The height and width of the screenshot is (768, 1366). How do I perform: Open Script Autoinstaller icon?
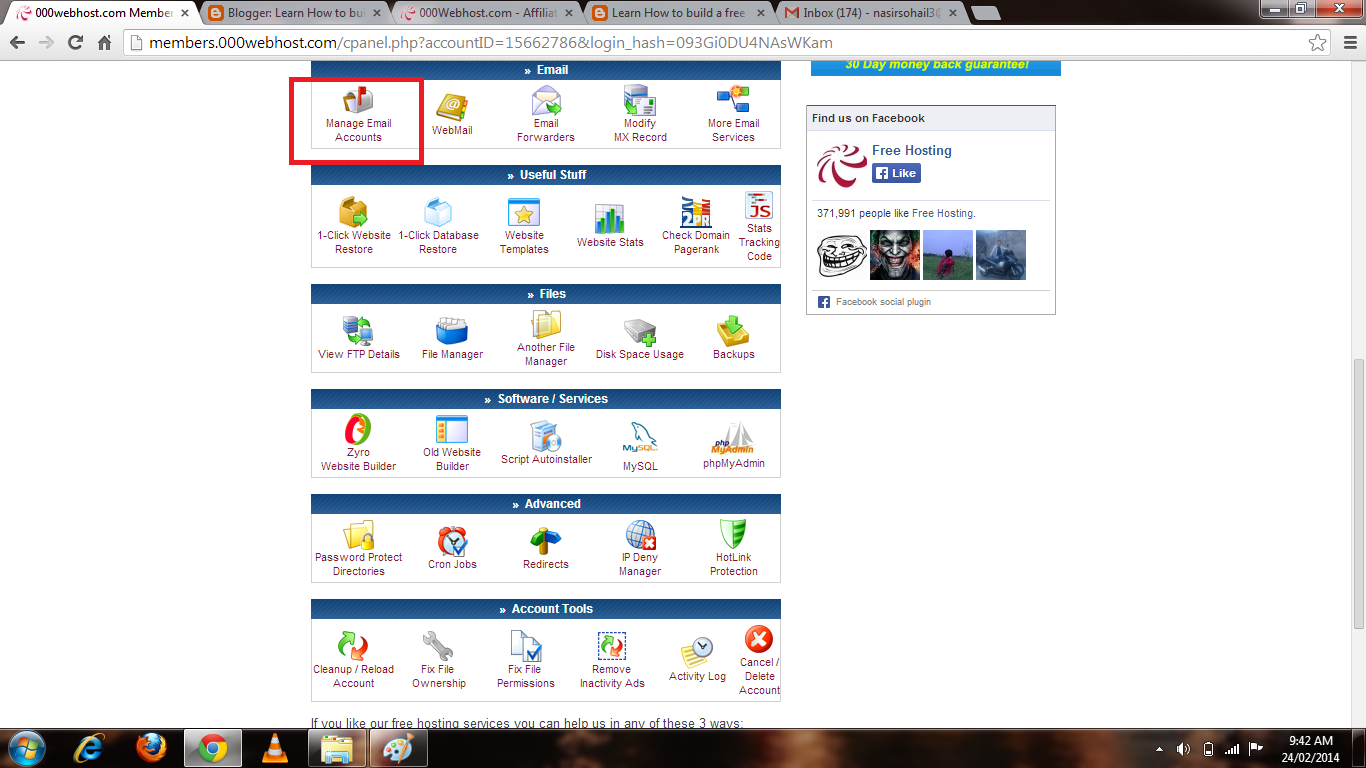(546, 436)
